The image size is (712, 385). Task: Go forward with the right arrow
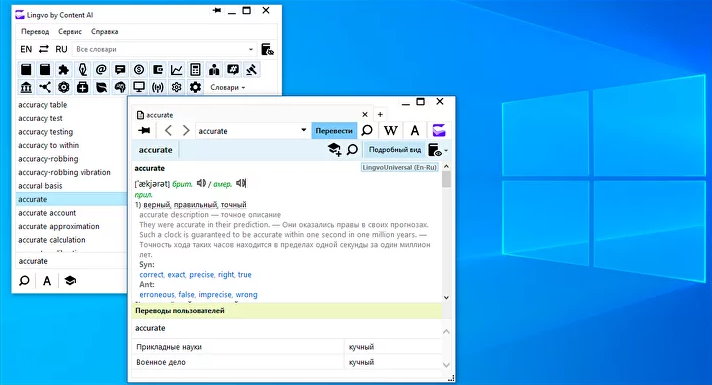pos(186,131)
